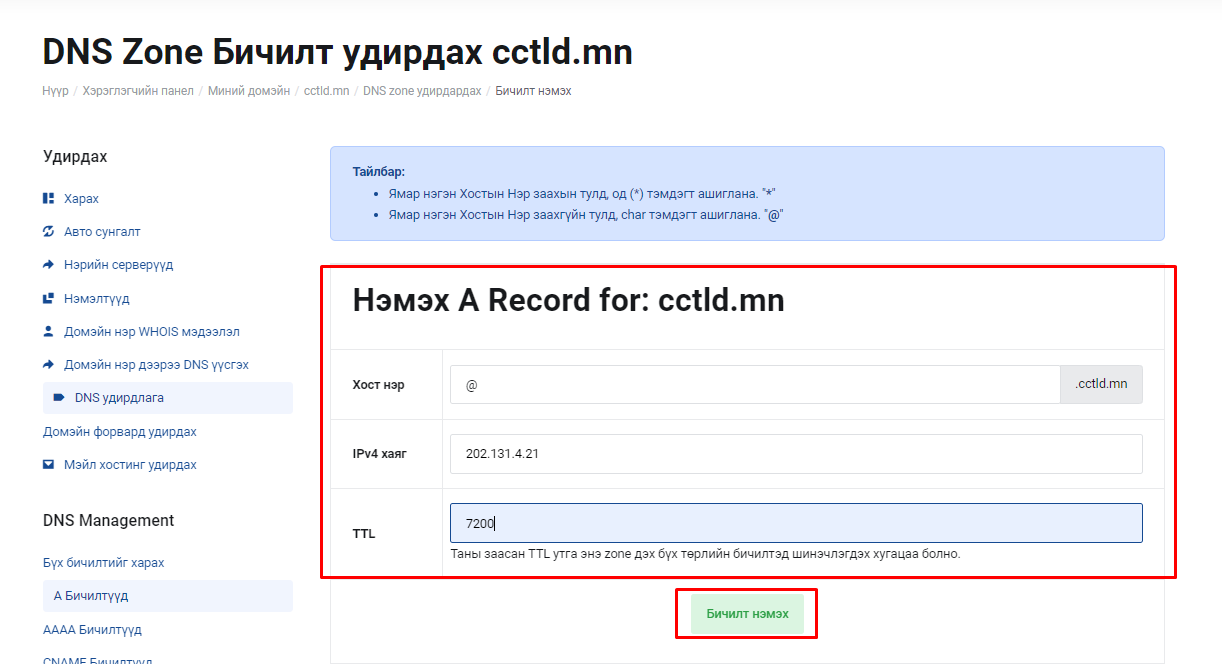
Task: Click the Бичилт нэмэх breadcrumb text
Action: tap(533, 91)
